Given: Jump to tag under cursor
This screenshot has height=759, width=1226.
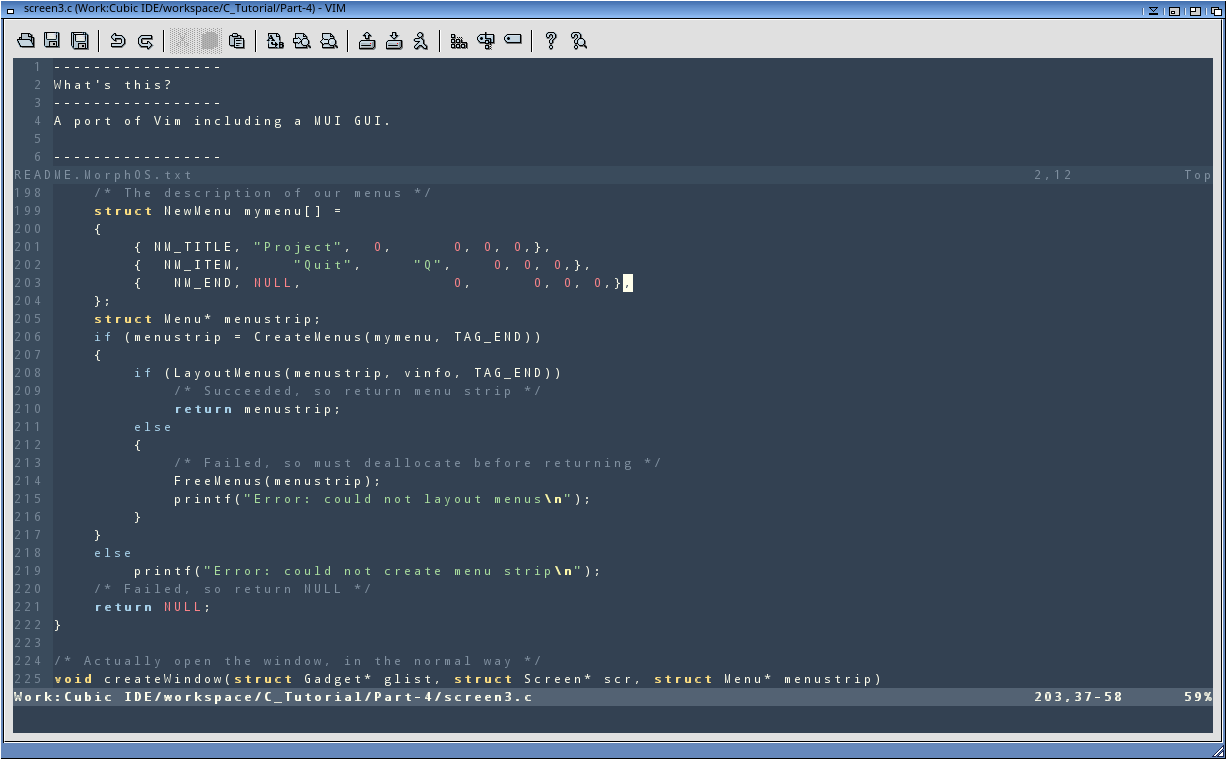Looking at the screenshot, I should point(513,41).
